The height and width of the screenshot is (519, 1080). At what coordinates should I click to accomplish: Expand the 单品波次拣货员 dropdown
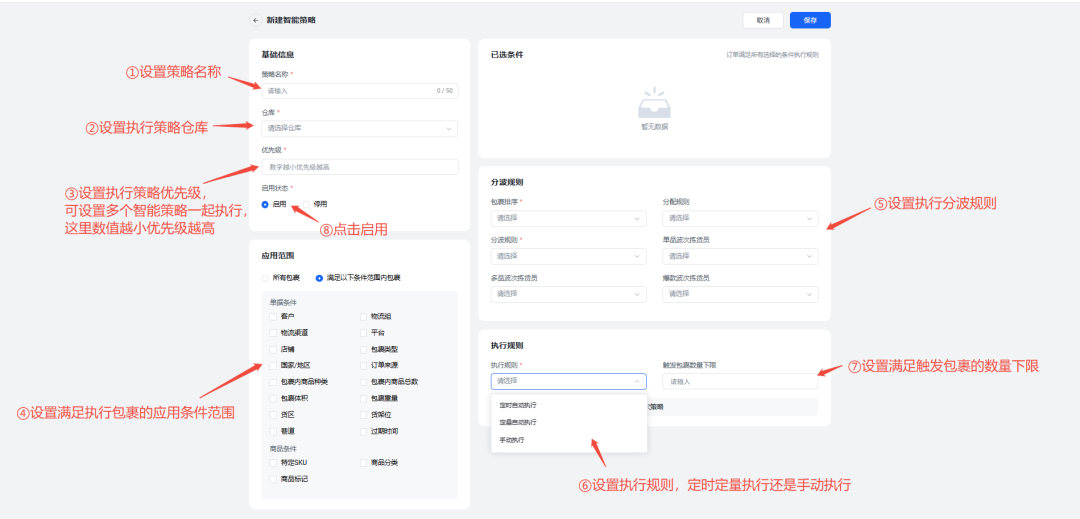pyautogui.click(x=739, y=256)
